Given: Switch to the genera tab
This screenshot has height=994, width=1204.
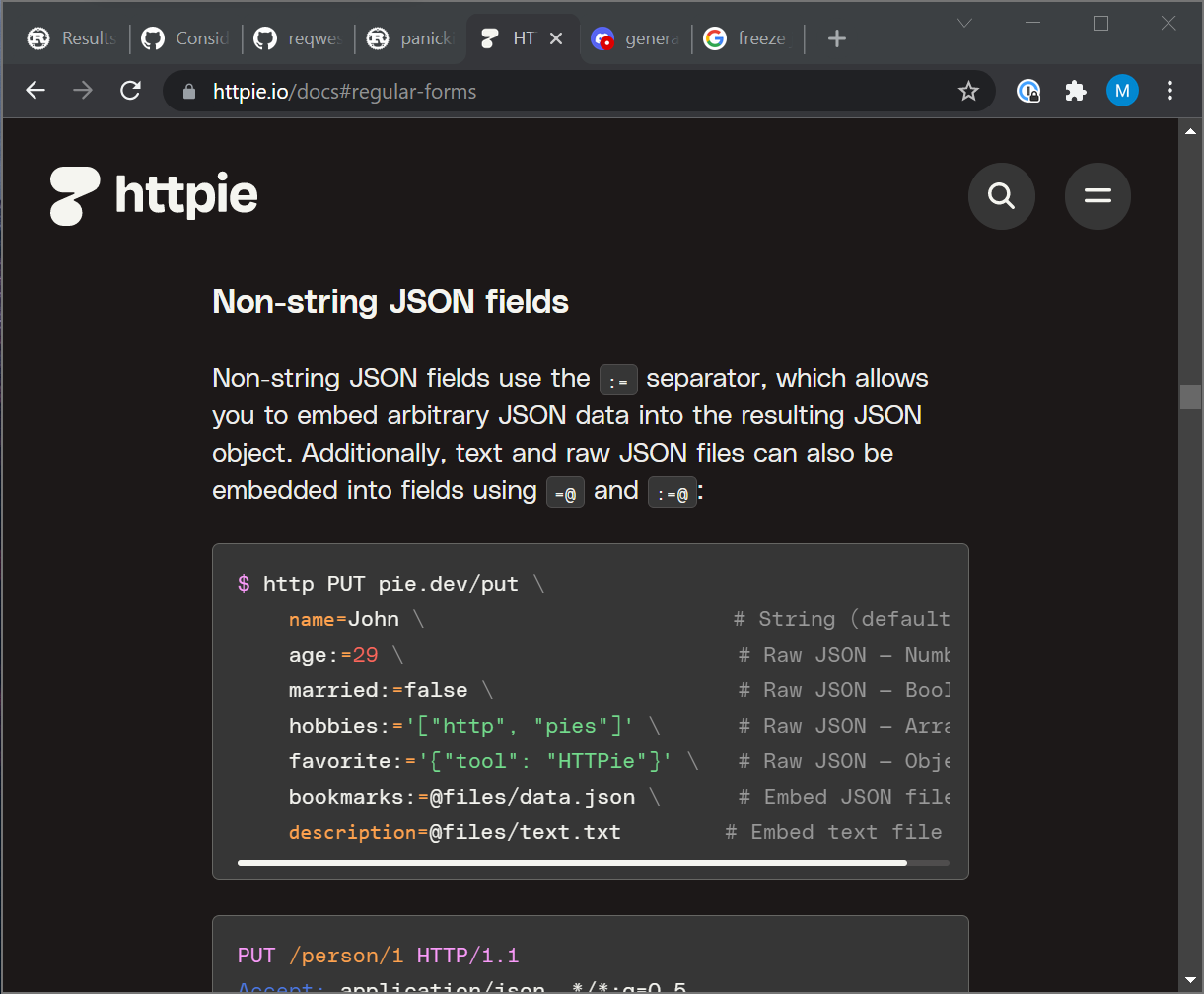Looking at the screenshot, I should [636, 38].
